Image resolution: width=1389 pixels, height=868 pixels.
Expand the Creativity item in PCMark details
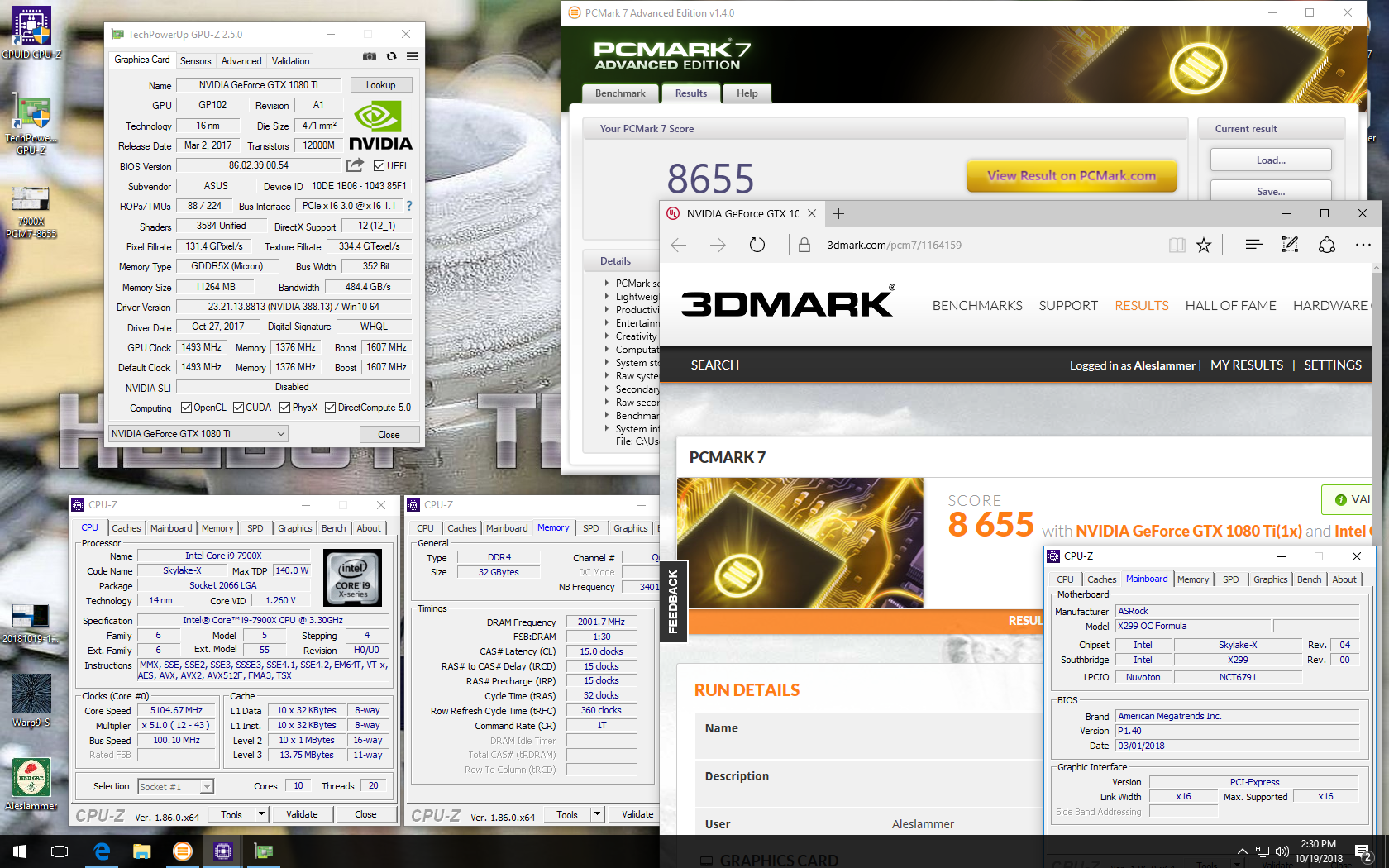tap(607, 336)
